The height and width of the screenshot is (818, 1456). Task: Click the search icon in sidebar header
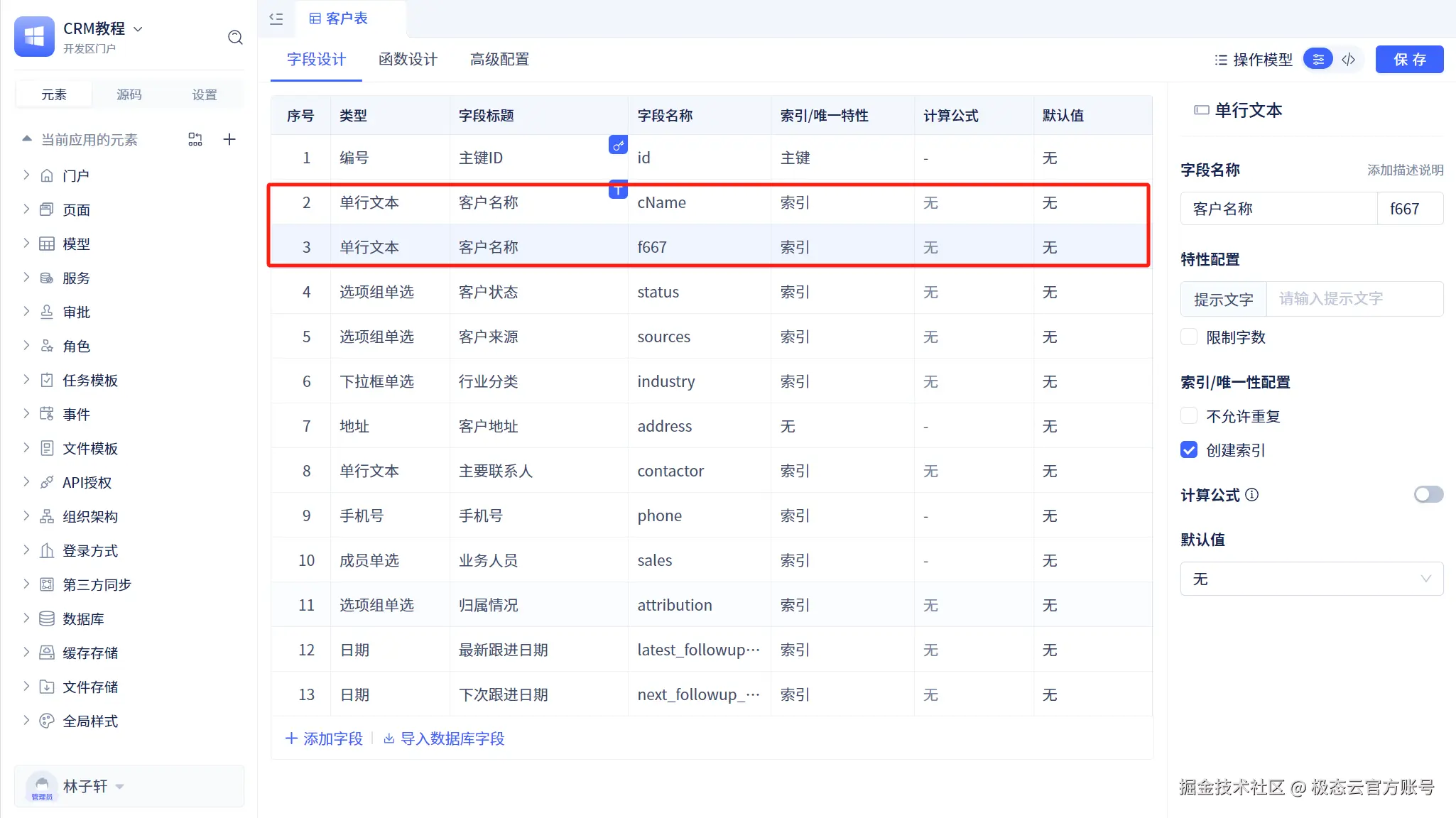235,38
